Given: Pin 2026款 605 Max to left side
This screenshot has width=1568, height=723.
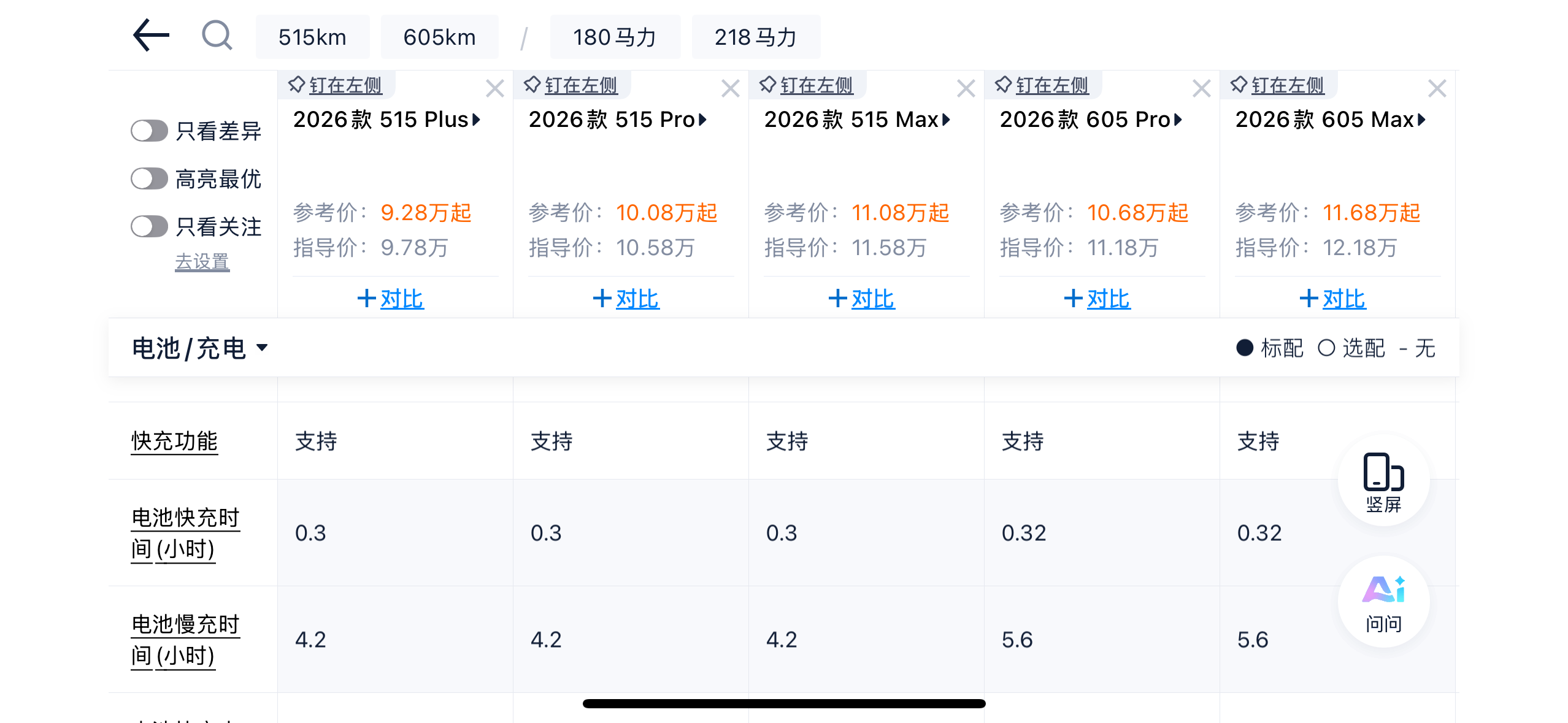Looking at the screenshot, I should [1278, 85].
